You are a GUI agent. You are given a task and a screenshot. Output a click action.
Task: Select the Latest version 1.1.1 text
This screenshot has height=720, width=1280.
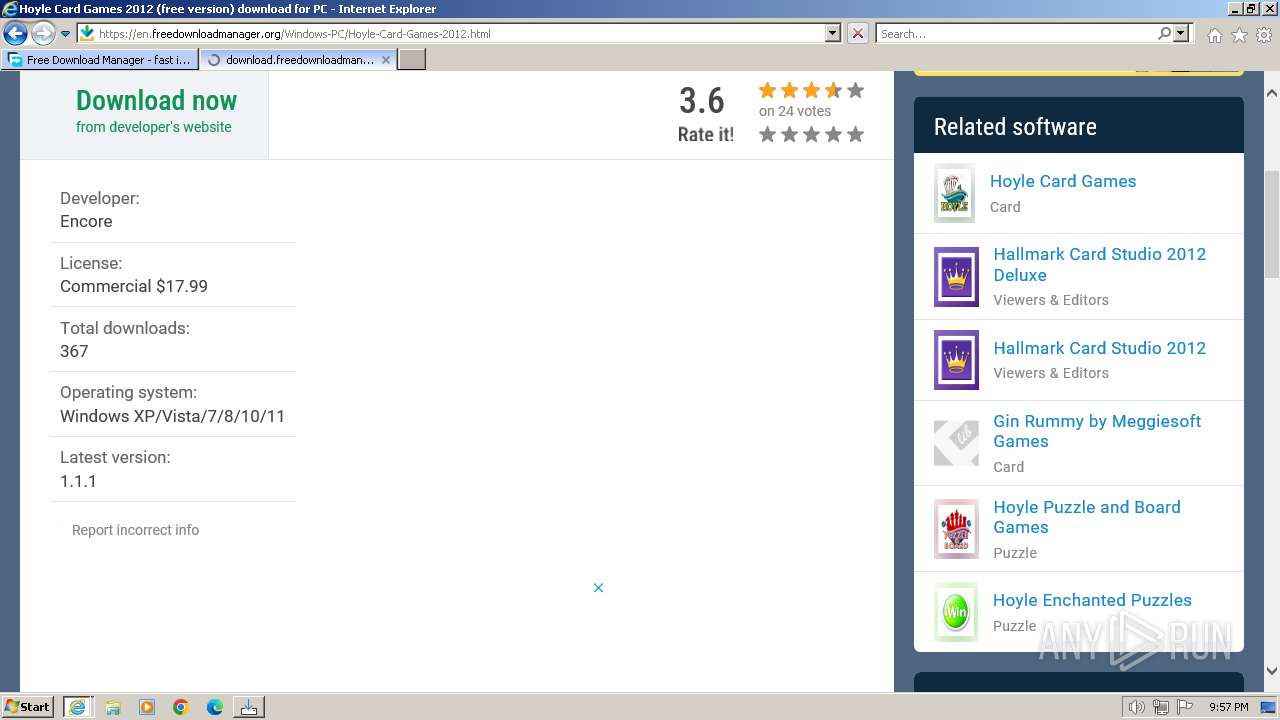(x=78, y=481)
